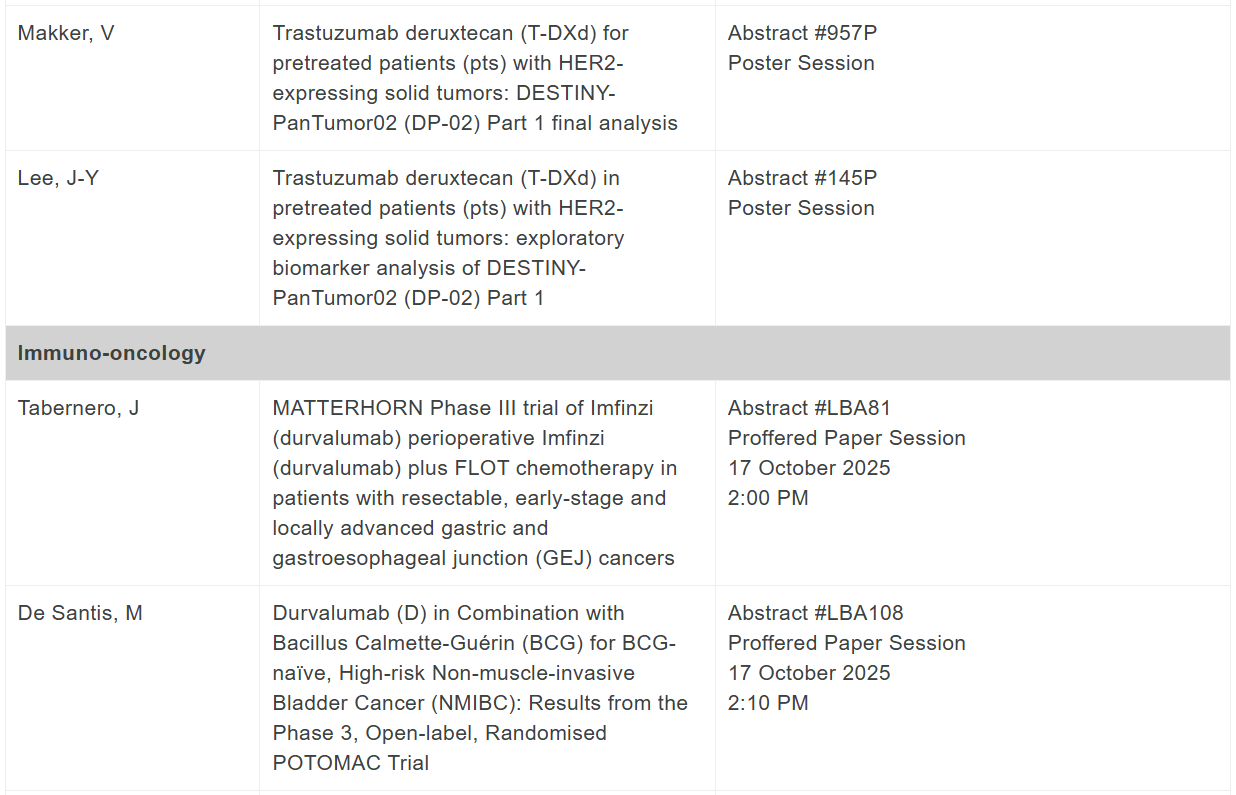The image size is (1236, 795).
Task: Click Proffered Paper Session under #LBA81
Action: tap(846, 438)
